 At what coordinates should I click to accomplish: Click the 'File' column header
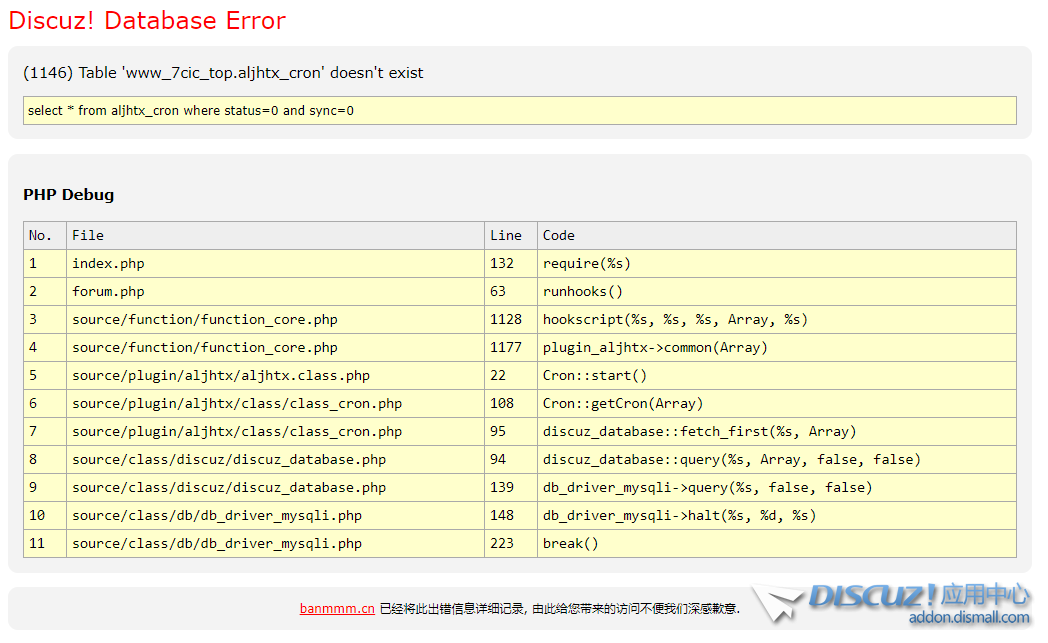click(88, 235)
